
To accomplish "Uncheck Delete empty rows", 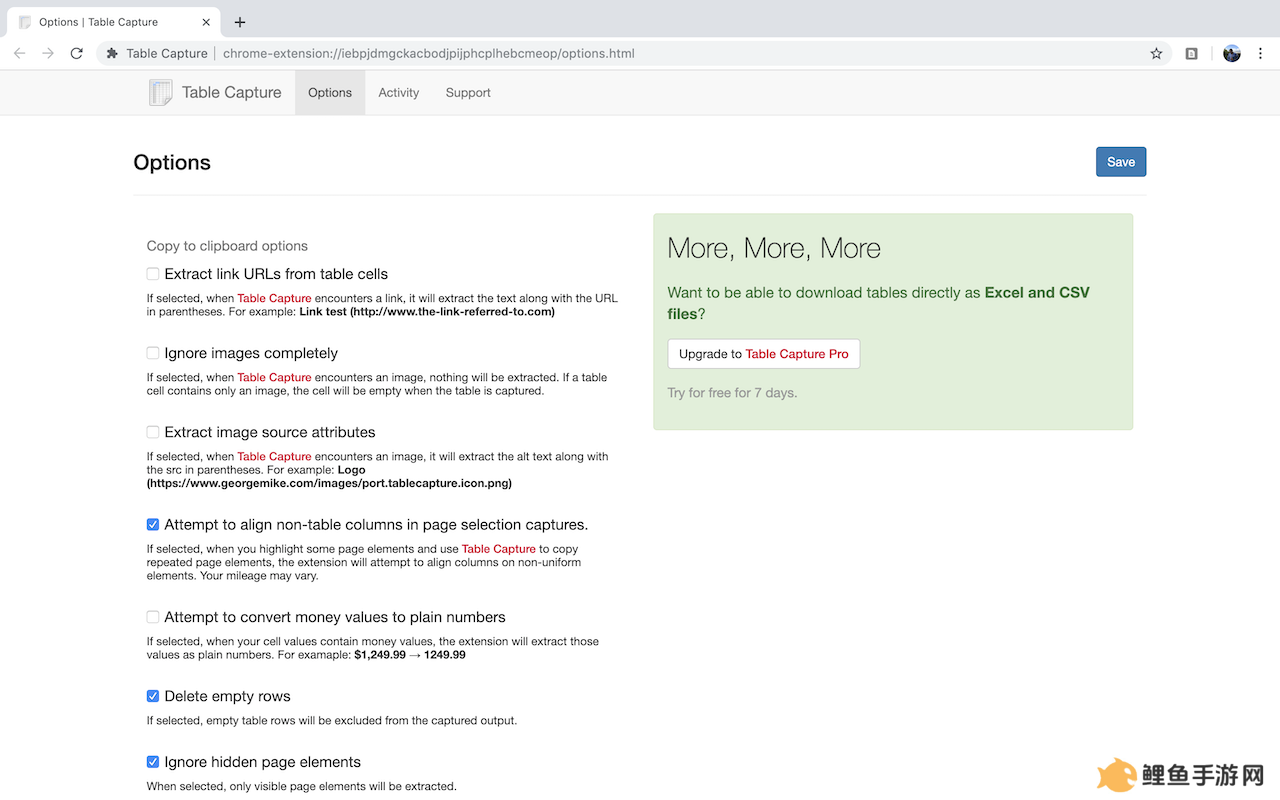I will click(x=153, y=696).
